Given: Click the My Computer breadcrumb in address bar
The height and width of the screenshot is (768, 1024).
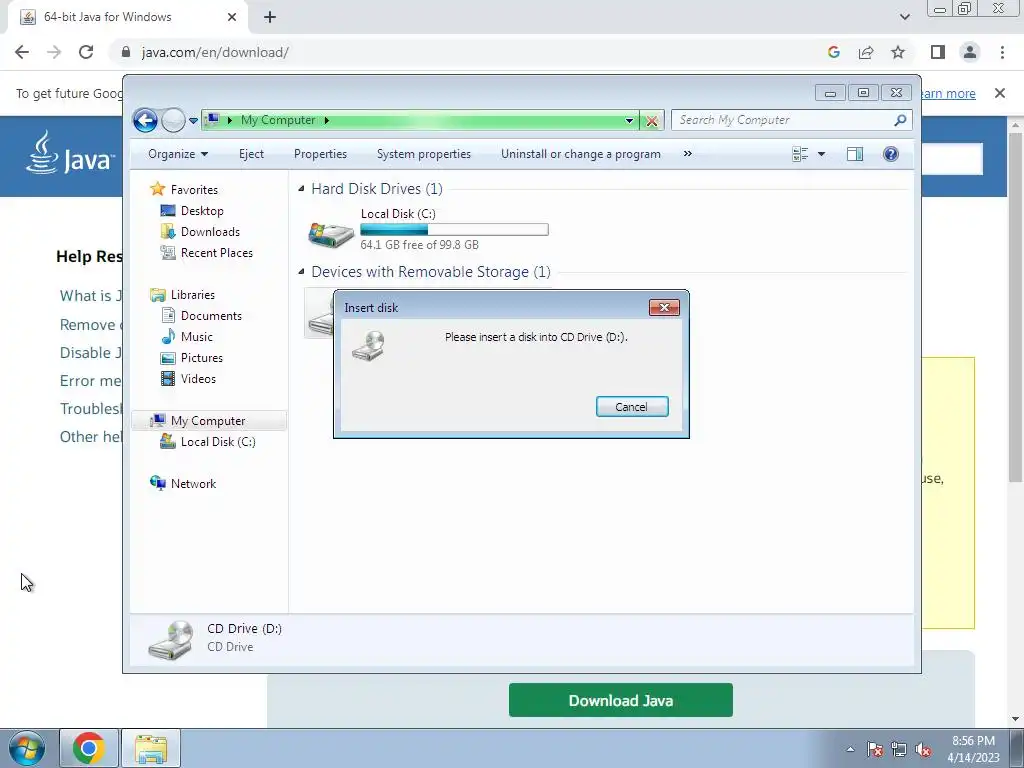Looking at the screenshot, I should tap(278, 120).
